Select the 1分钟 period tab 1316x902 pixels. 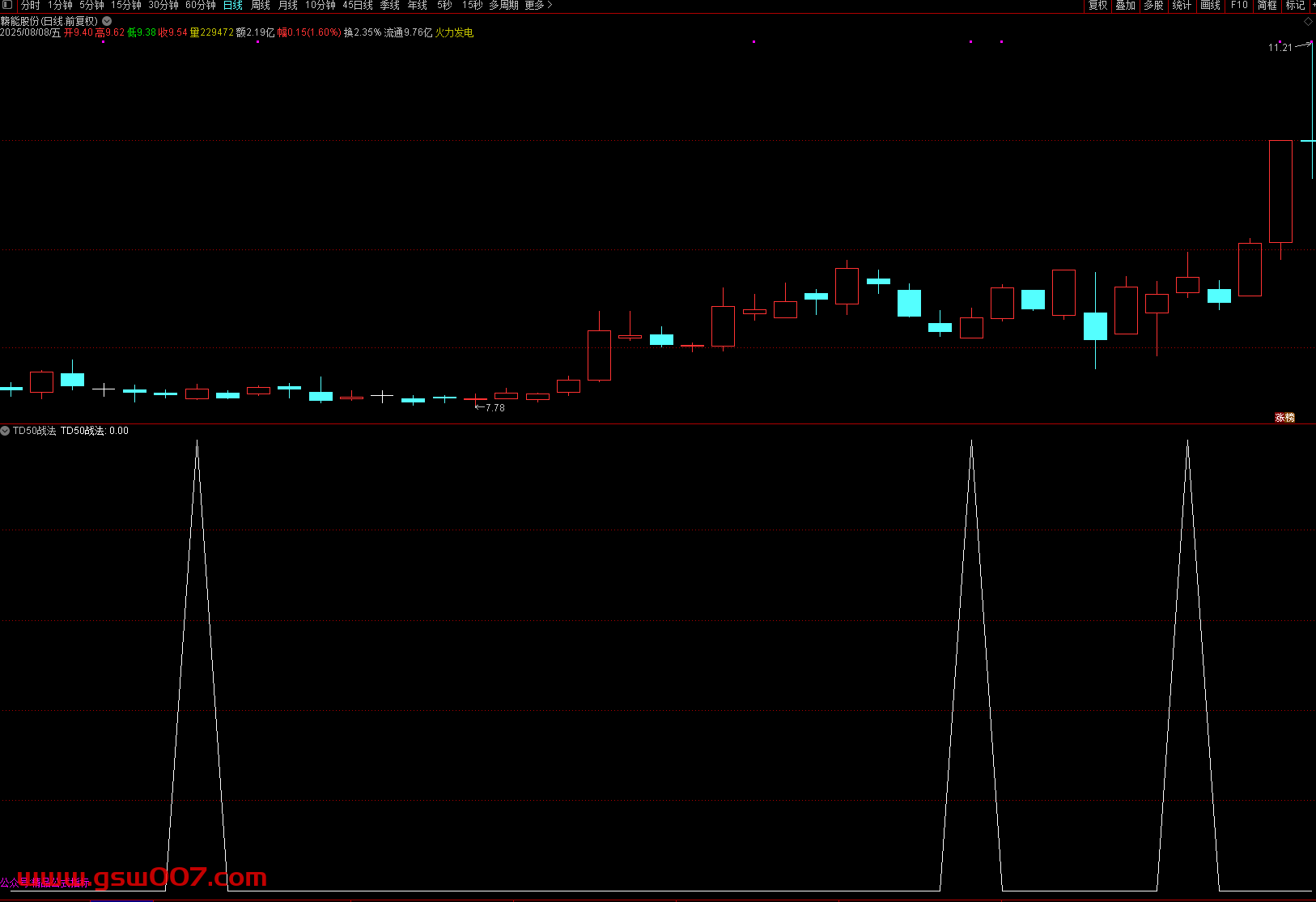pyautogui.click(x=60, y=6)
